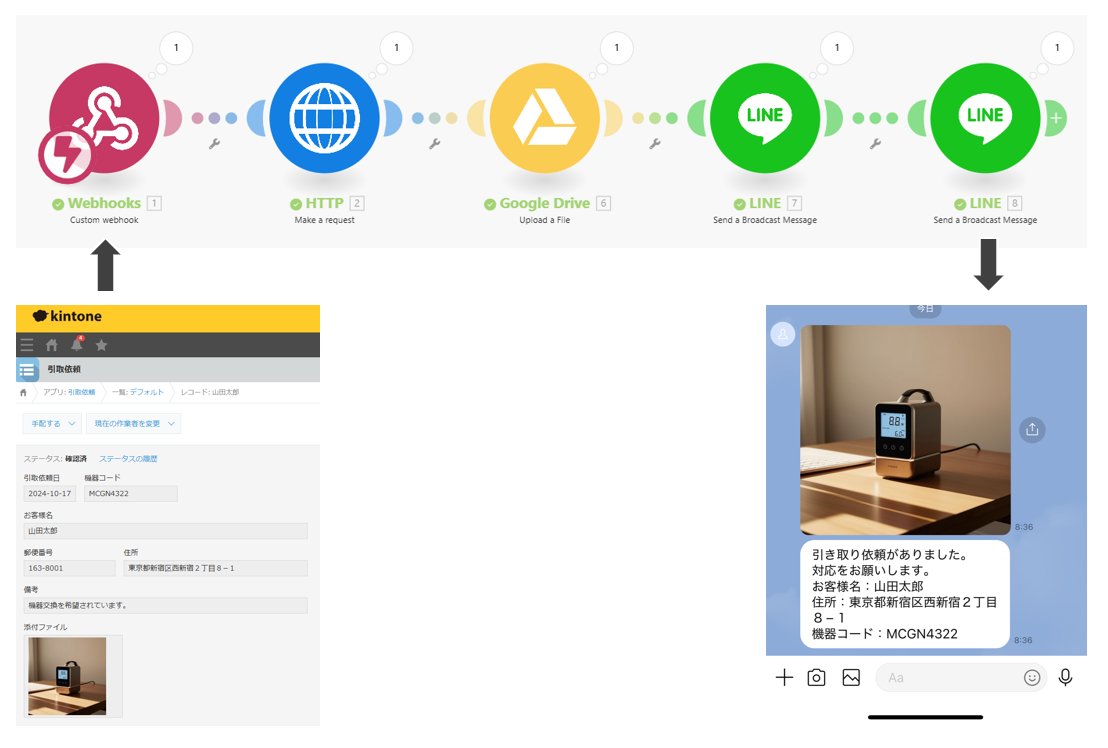Viewport: 1108px width, 748px height.
Task: Click breadcrumb home icon in kintone
Action: click(x=23, y=392)
